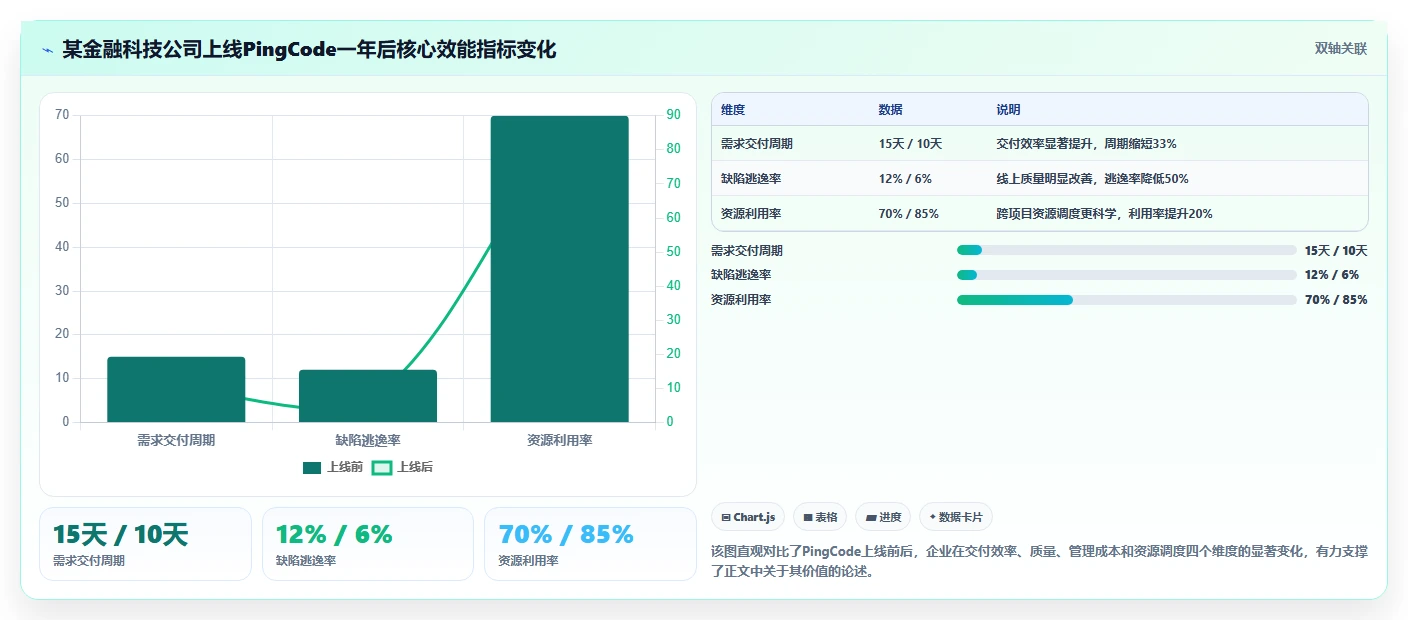Click description 跨项目资源调度更科学，利用率提升20%
1408x620 pixels.
coord(1104,214)
